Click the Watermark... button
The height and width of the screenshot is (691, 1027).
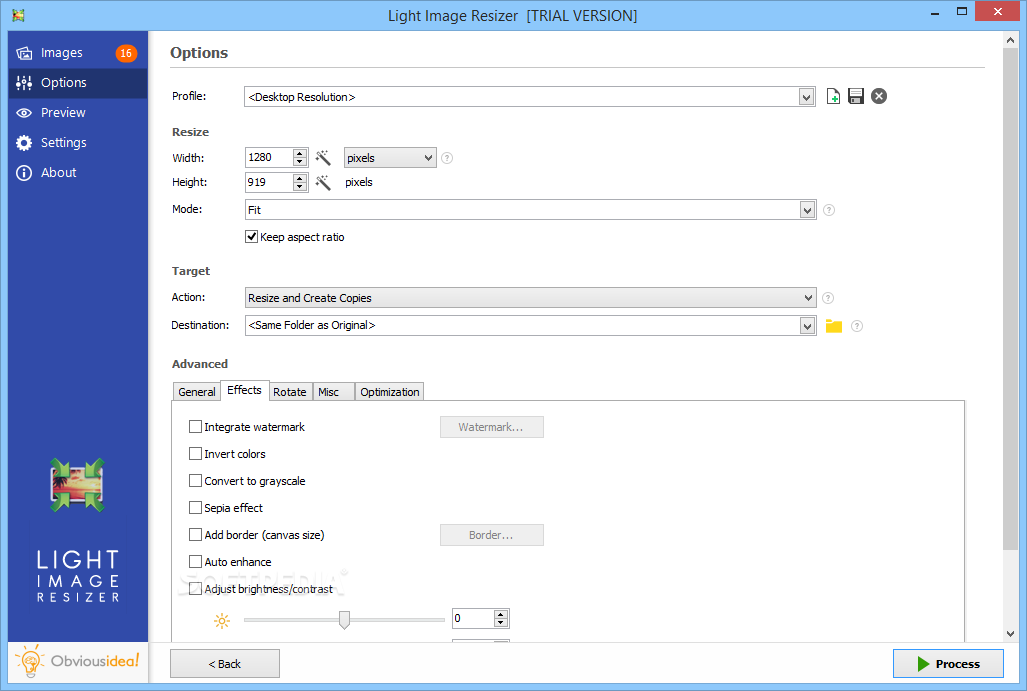[492, 427]
